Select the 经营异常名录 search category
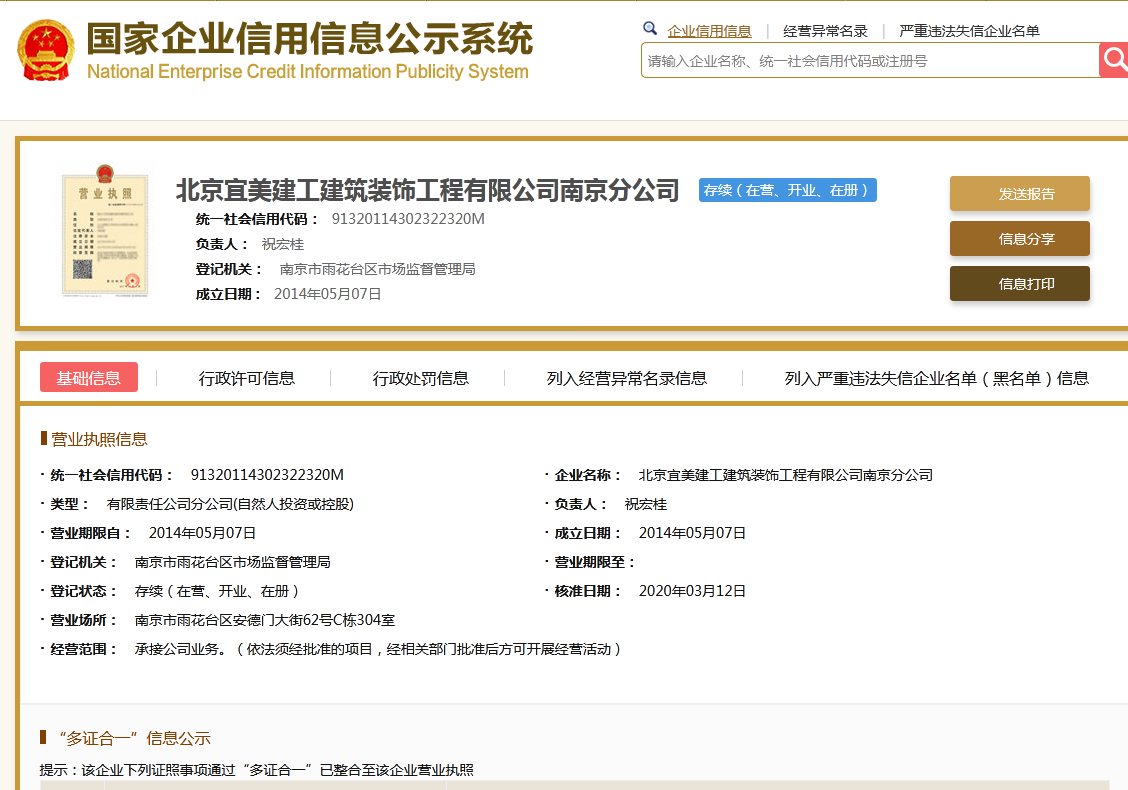 click(x=825, y=31)
